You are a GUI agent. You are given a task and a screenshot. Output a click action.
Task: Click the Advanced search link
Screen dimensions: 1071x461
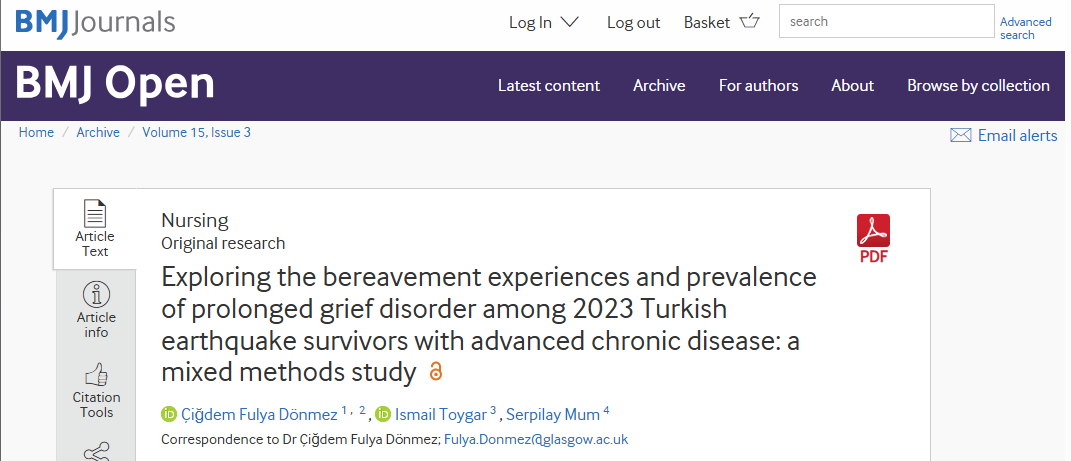pyautogui.click(x=1025, y=28)
